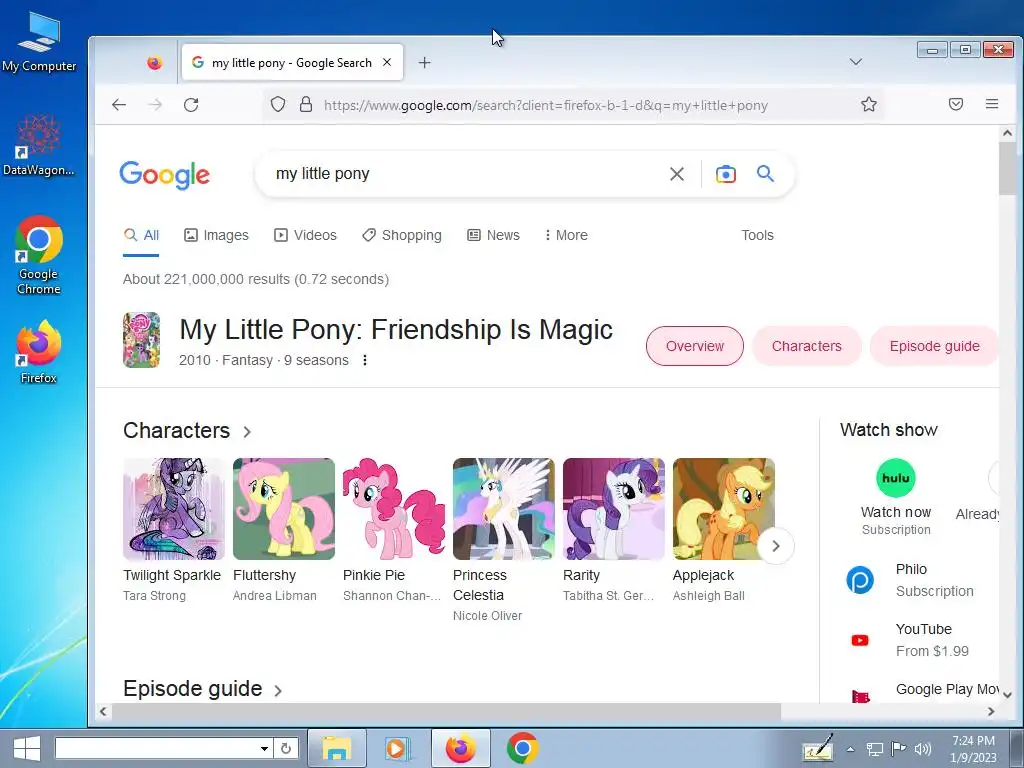Click the Tara Strong voice actor text

pos(154,596)
